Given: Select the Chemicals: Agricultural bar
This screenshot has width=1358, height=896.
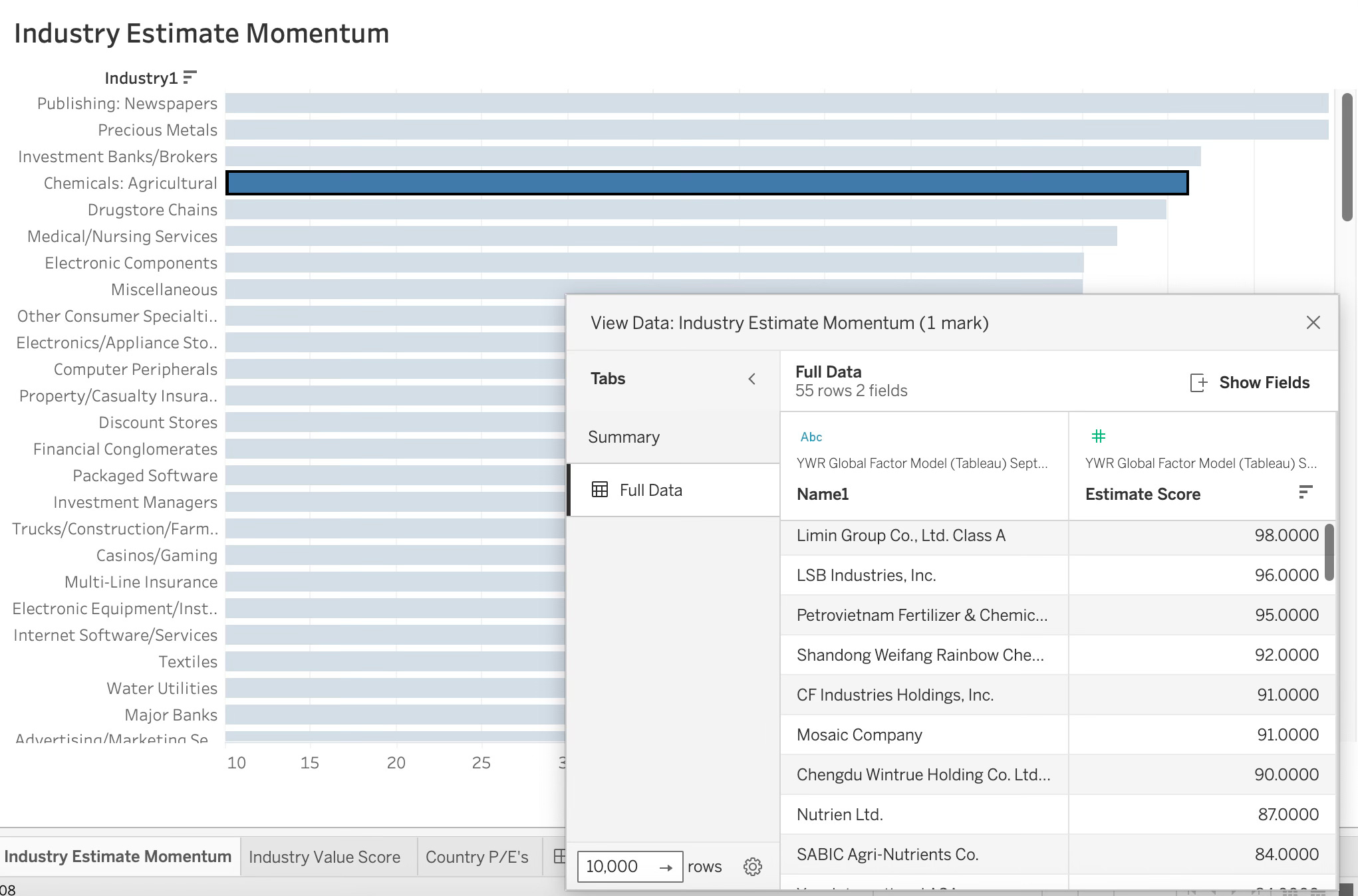Looking at the screenshot, I should click(706, 183).
